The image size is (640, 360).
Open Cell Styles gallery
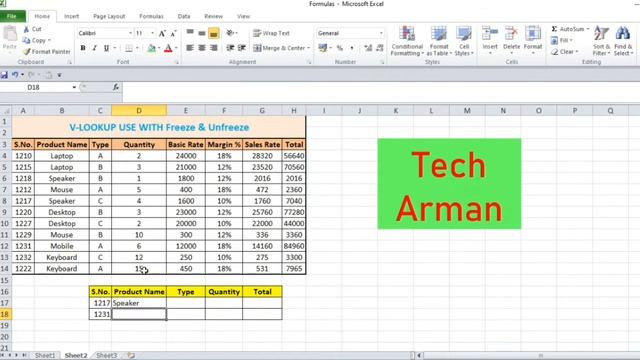pyautogui.click(x=464, y=41)
